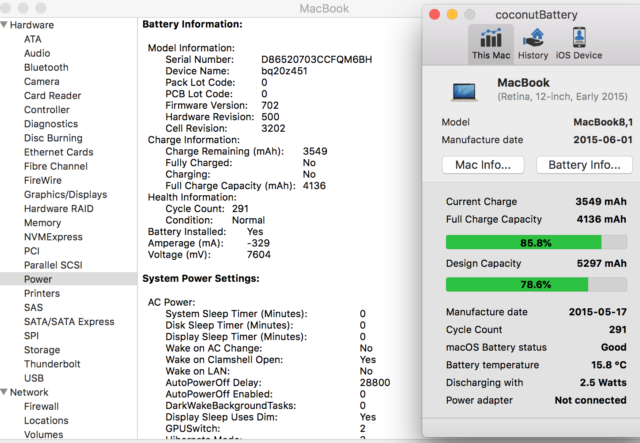This screenshot has height=443, width=640.
Task: Select Memory in the sidebar
Action: pyautogui.click(x=42, y=223)
